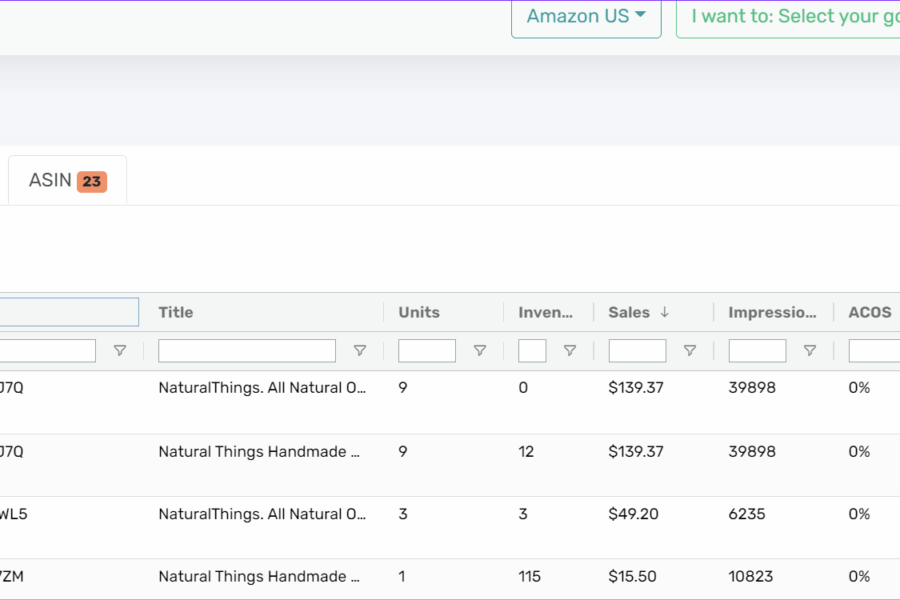Image resolution: width=900 pixels, height=600 pixels.
Task: Click into the Title filter text box
Action: click(247, 350)
